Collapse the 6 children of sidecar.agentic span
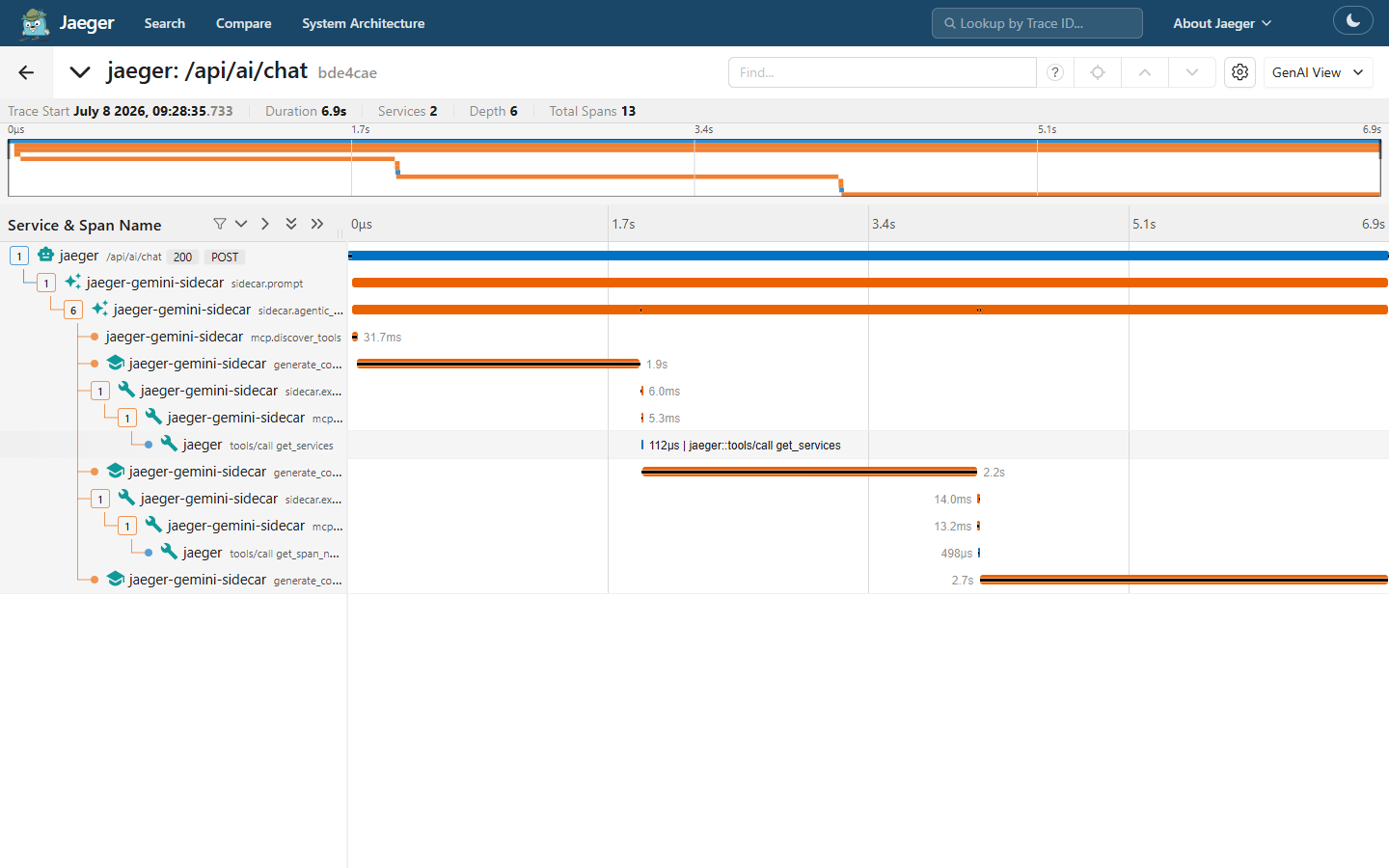This screenshot has height=868, width=1389. point(73,310)
